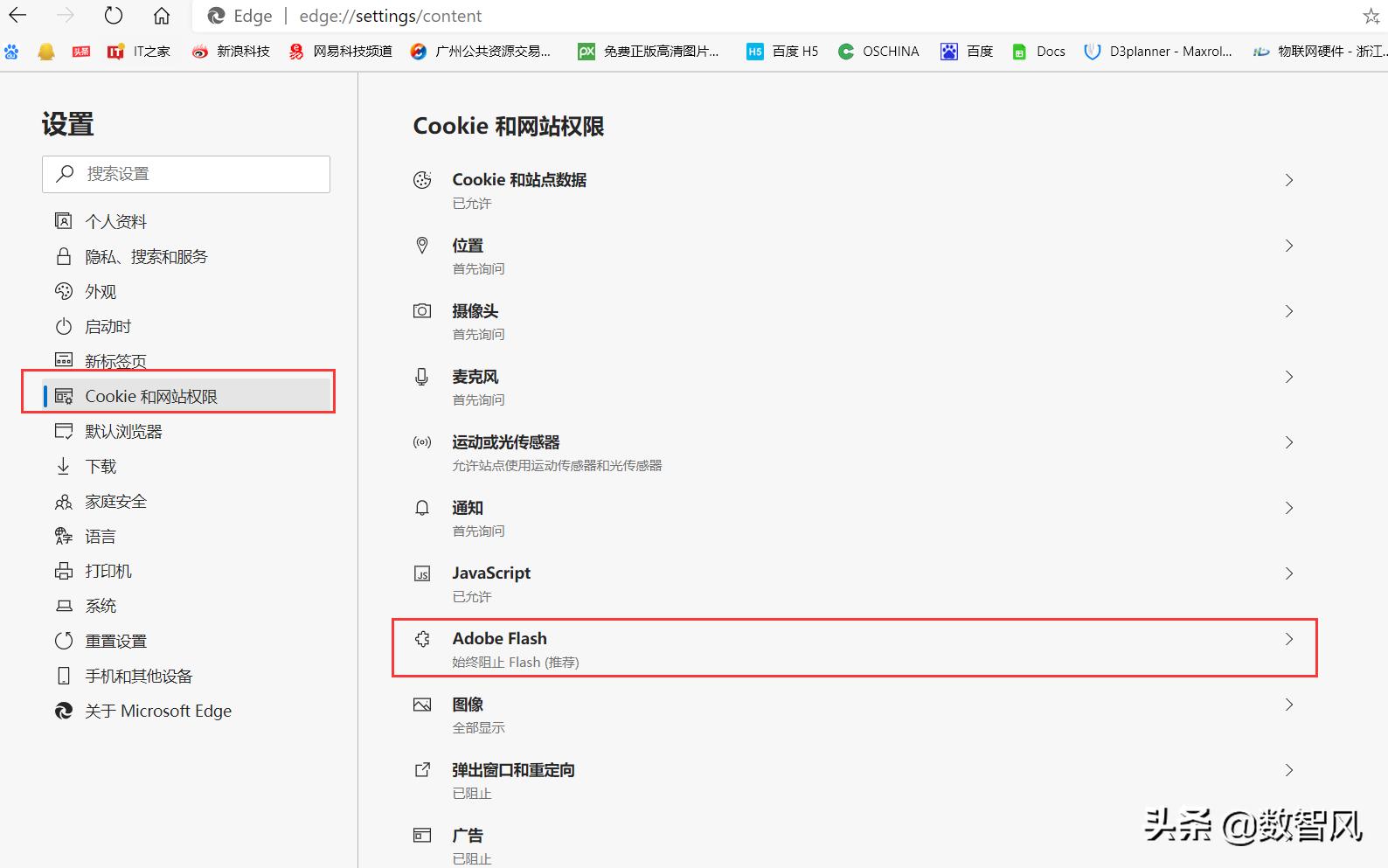This screenshot has width=1388, height=868.
Task: Click the red 头条 bookmark icon
Action: 81,52
